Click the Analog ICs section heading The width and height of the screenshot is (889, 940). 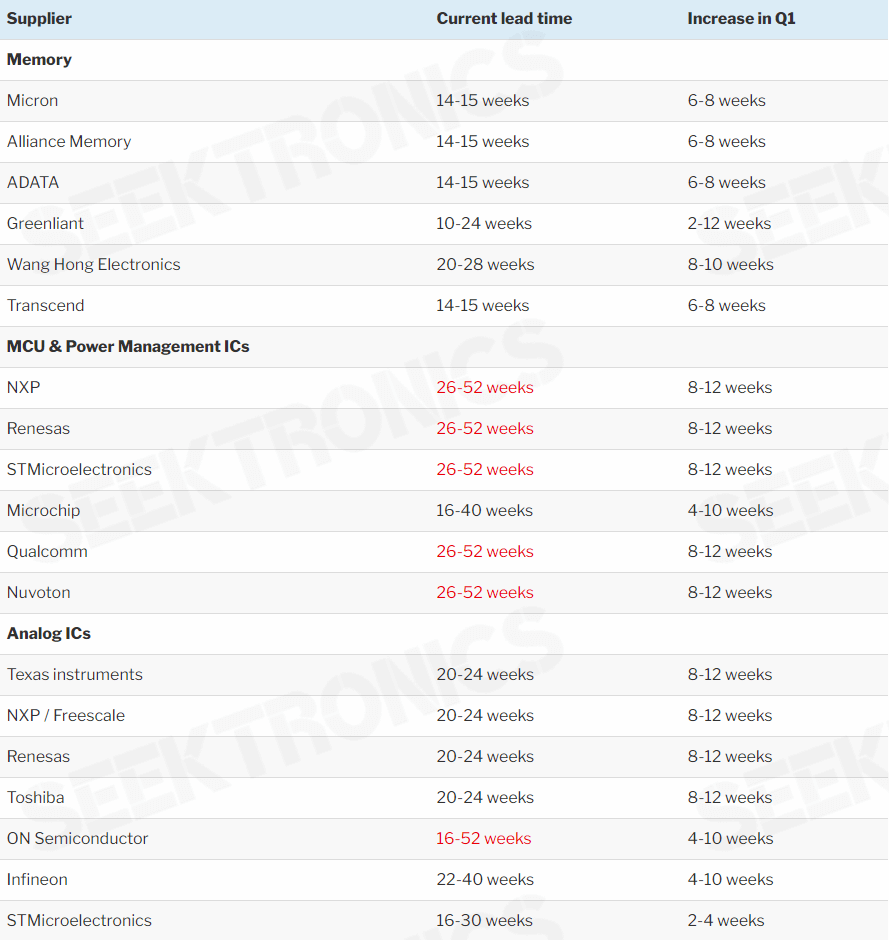point(49,634)
